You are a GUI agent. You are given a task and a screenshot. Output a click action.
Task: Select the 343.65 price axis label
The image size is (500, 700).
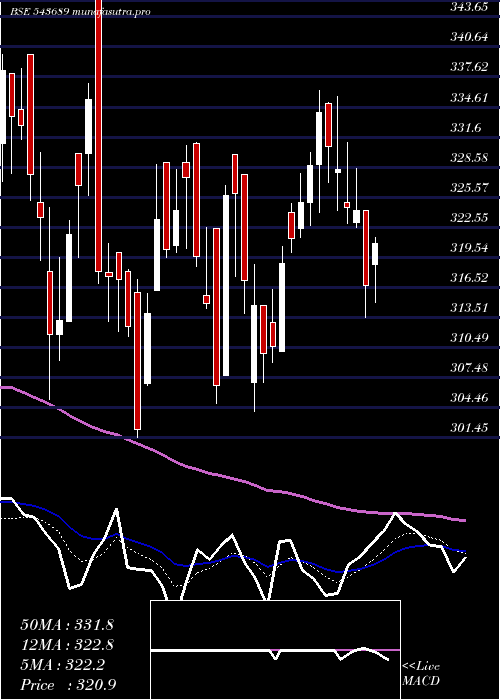[x=469, y=8]
